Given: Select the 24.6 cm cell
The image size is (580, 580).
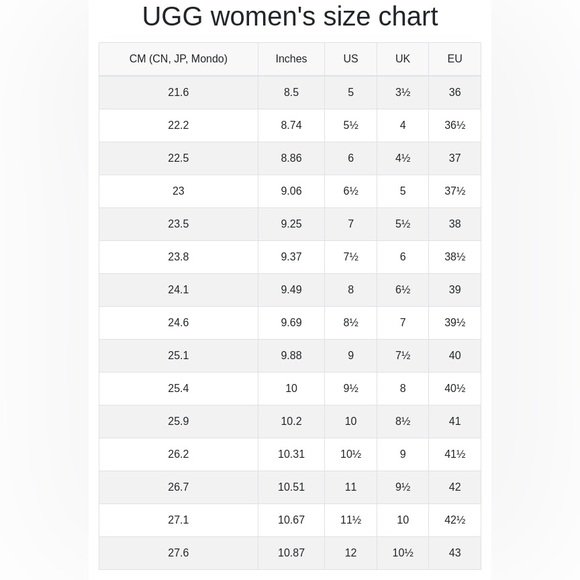Looking at the screenshot, I should pos(178,323).
